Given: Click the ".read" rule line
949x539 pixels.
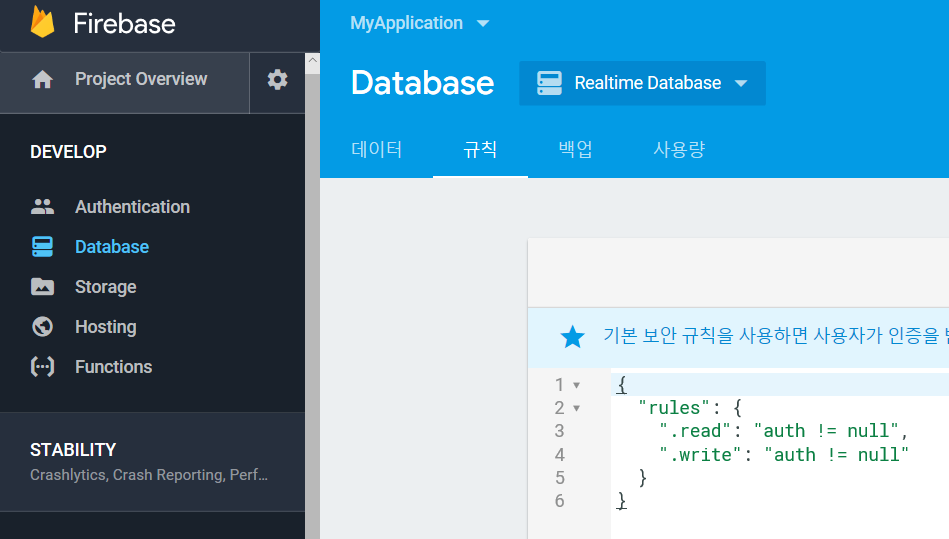Looking at the screenshot, I should (784, 431).
